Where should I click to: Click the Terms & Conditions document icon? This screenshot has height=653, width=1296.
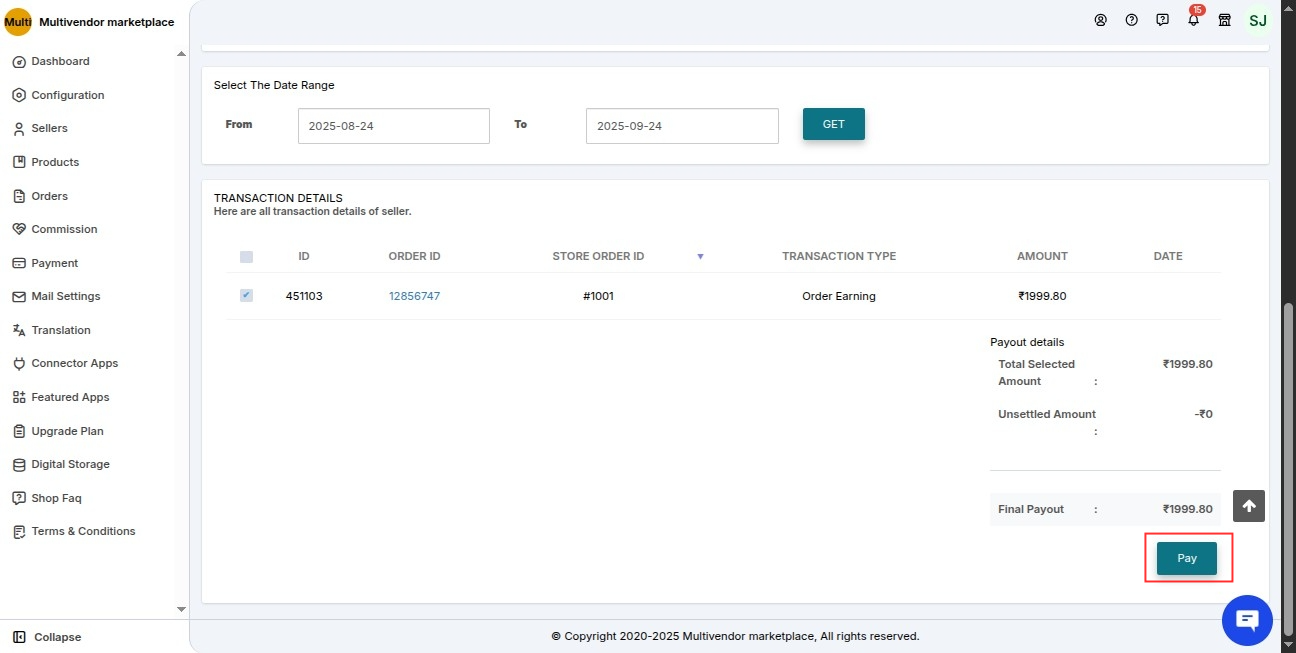tap(19, 532)
